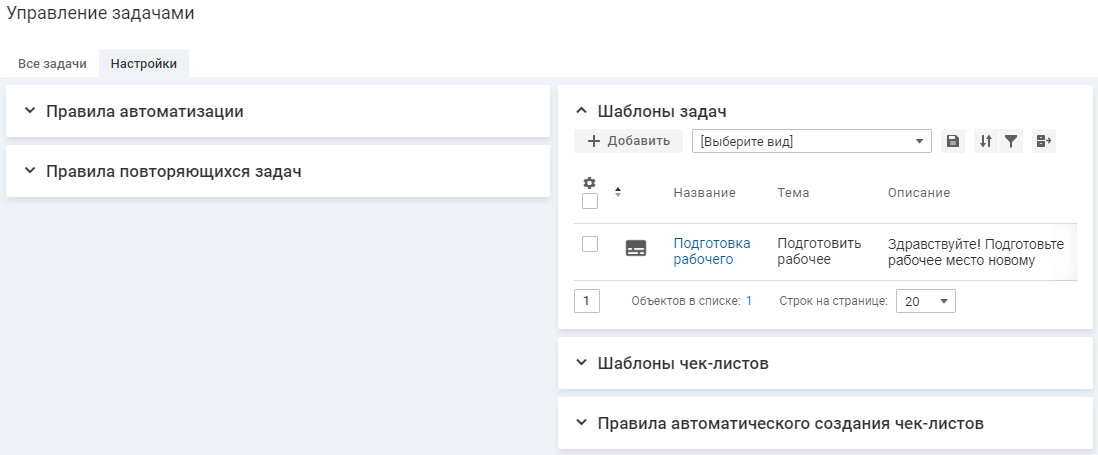Image resolution: width=1098 pixels, height=455 pixels.
Task: Open the rows per page dropdown showing 20
Action: 925,301
